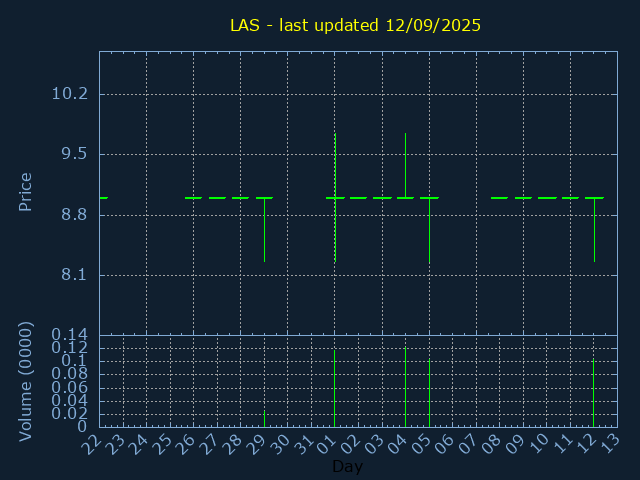Select the day 05 tick label
This screenshot has height=480, width=640.
pos(420,444)
